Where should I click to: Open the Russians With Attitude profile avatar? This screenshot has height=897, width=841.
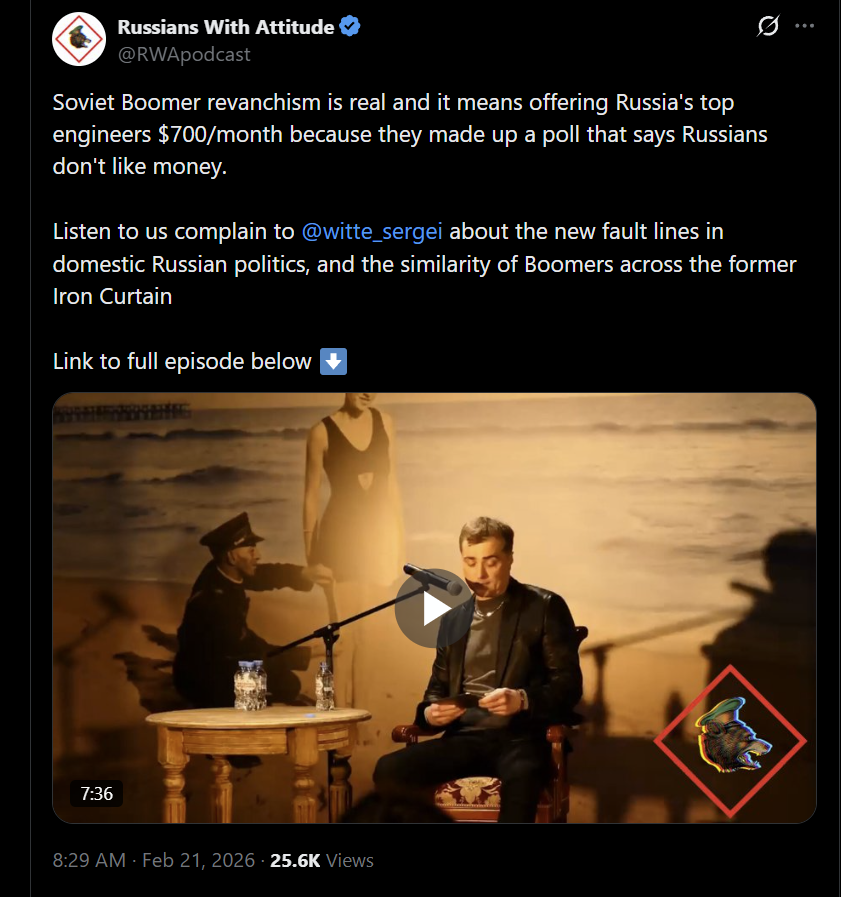(79, 39)
